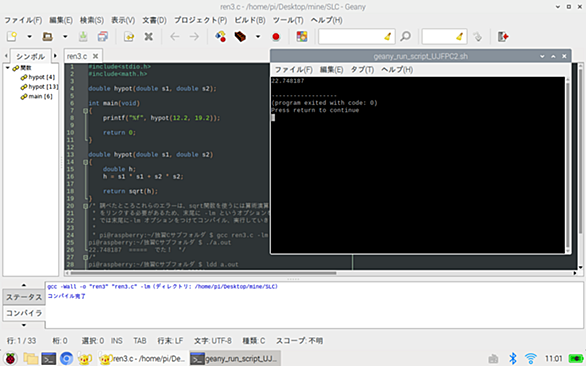
Task: Reload the current file from disk
Action: pos(129,37)
